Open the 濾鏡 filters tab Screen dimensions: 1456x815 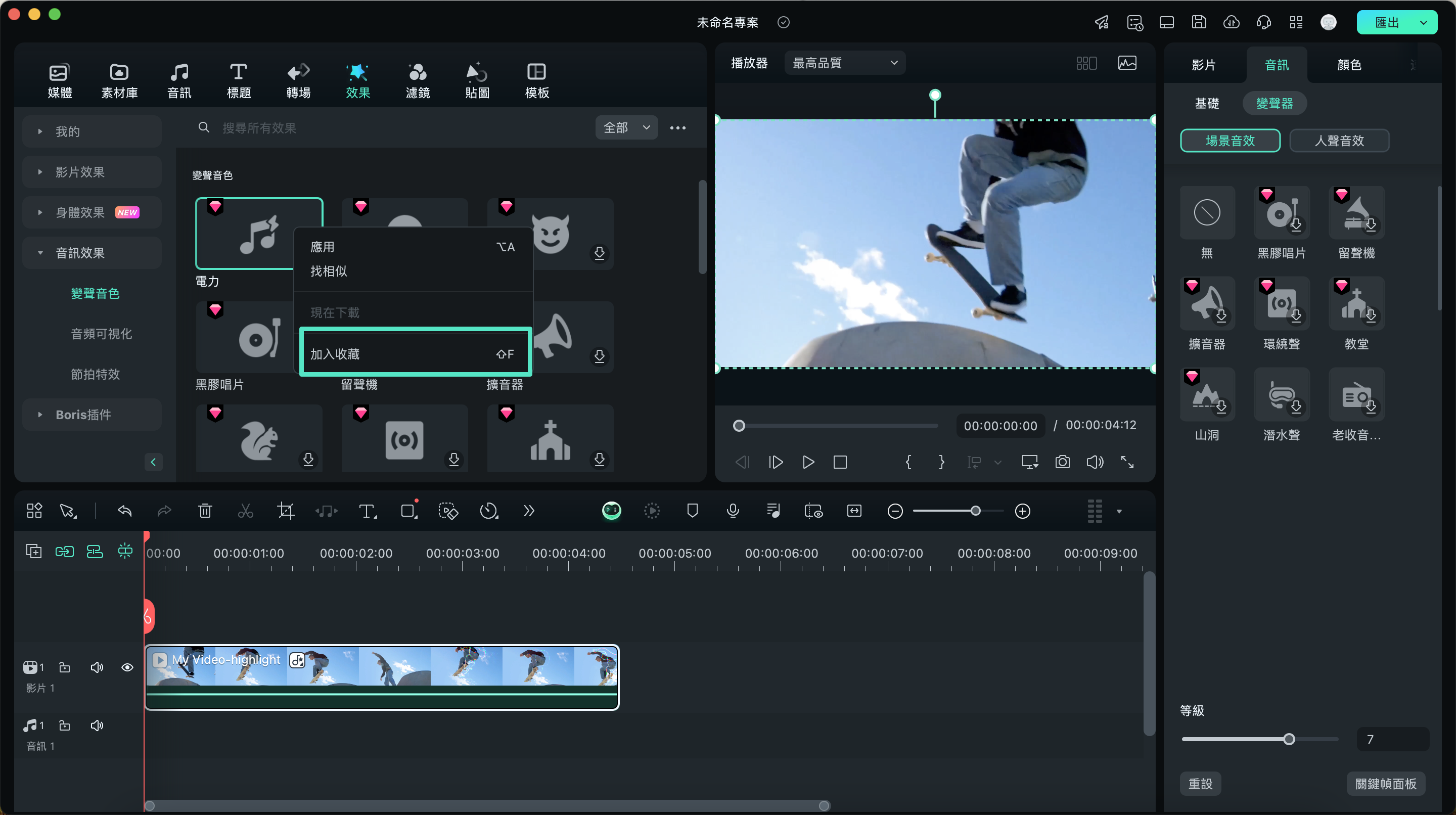tap(418, 80)
